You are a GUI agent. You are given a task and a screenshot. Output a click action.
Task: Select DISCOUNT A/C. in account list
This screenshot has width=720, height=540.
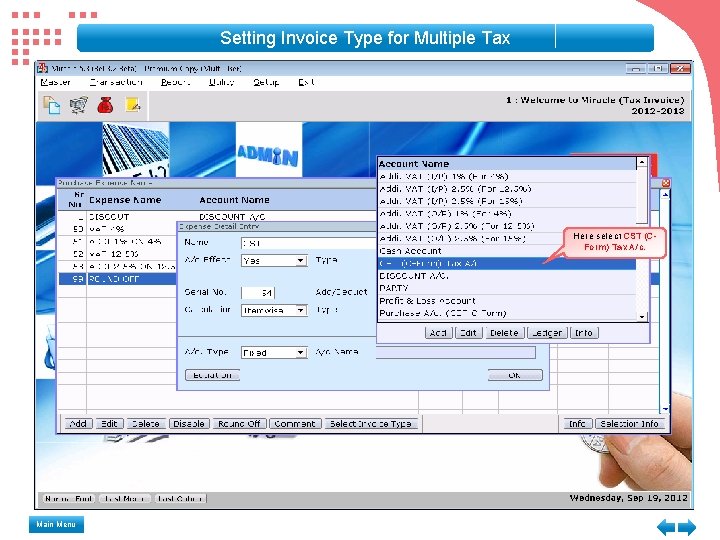[506, 276]
